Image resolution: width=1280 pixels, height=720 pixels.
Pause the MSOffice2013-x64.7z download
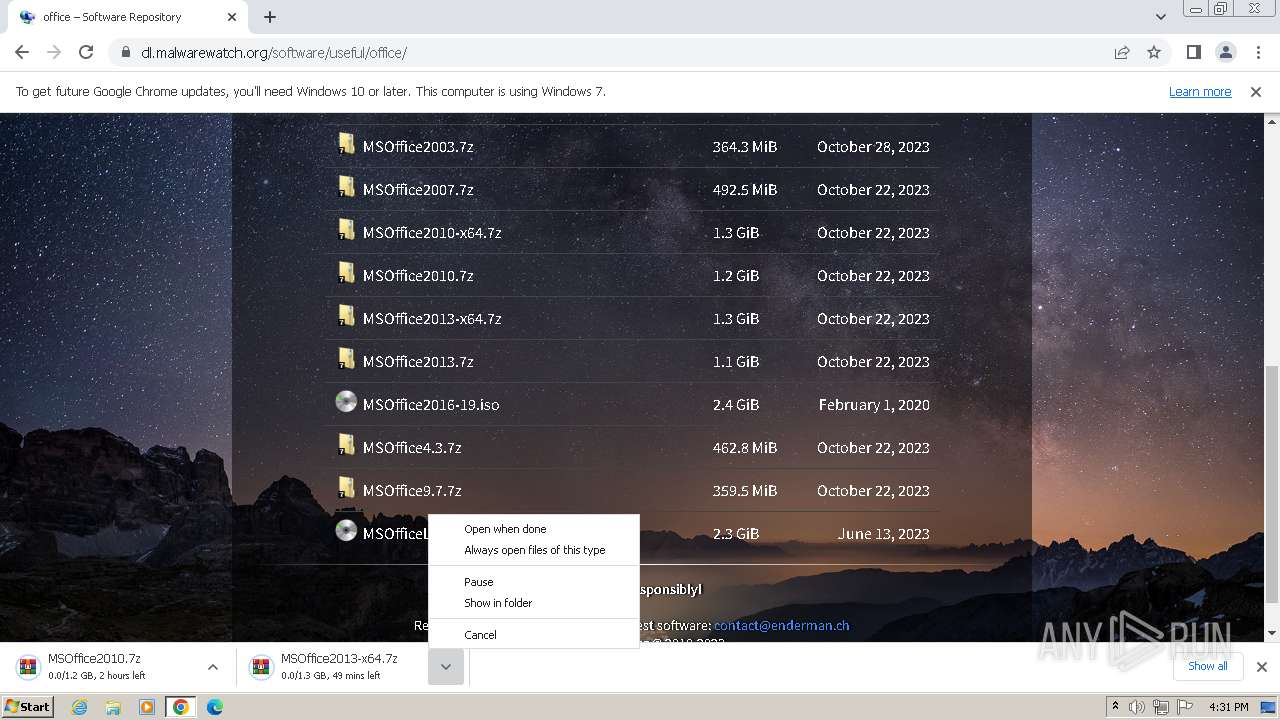[534, 582]
